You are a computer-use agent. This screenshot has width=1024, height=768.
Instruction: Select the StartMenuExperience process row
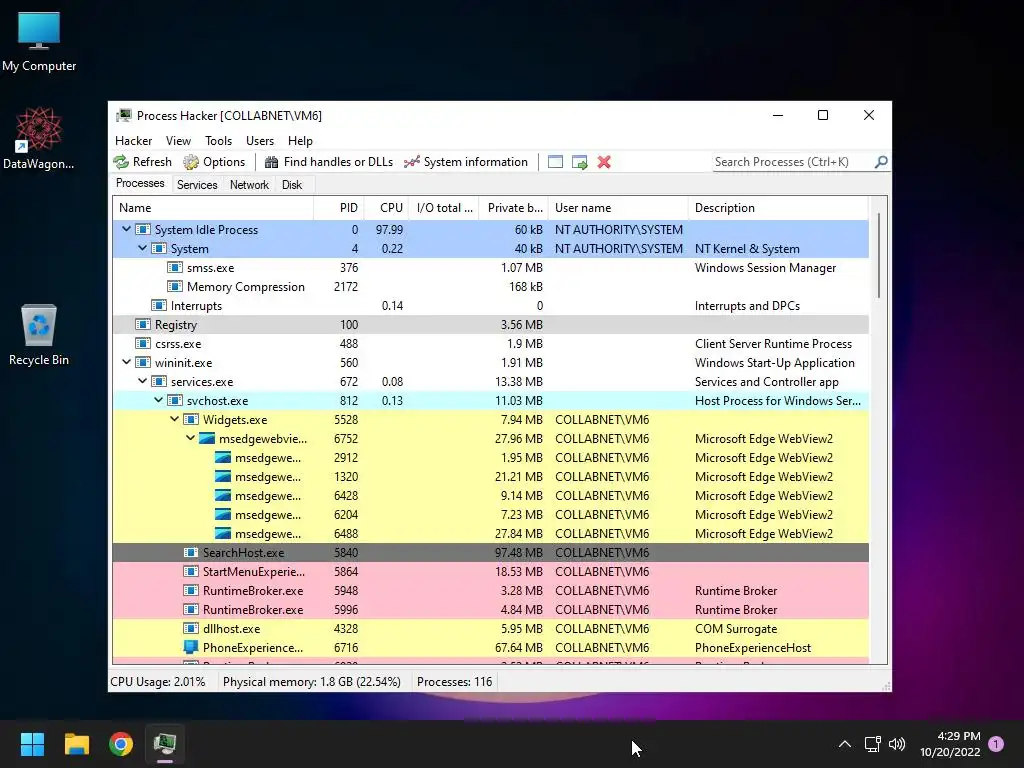[491, 571]
